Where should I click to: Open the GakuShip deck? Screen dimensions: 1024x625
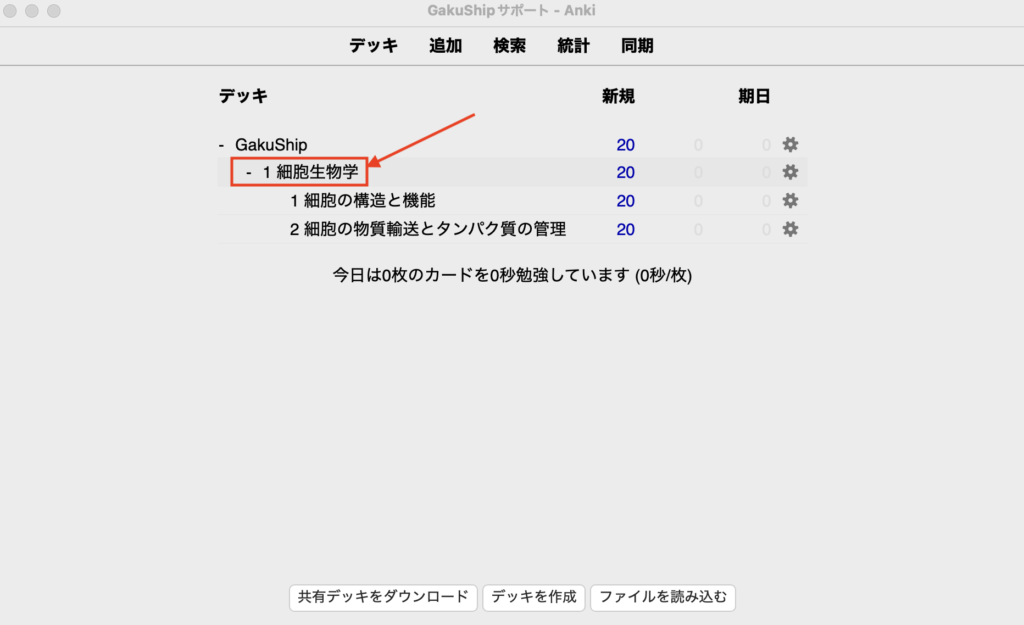click(272, 145)
